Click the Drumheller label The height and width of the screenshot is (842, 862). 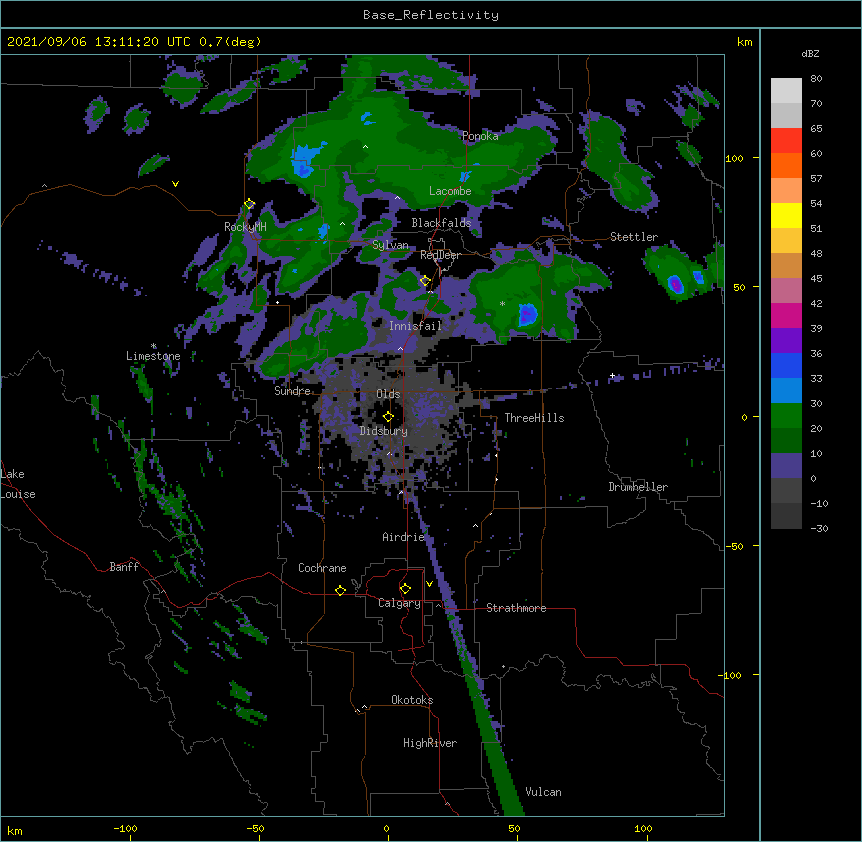638,487
